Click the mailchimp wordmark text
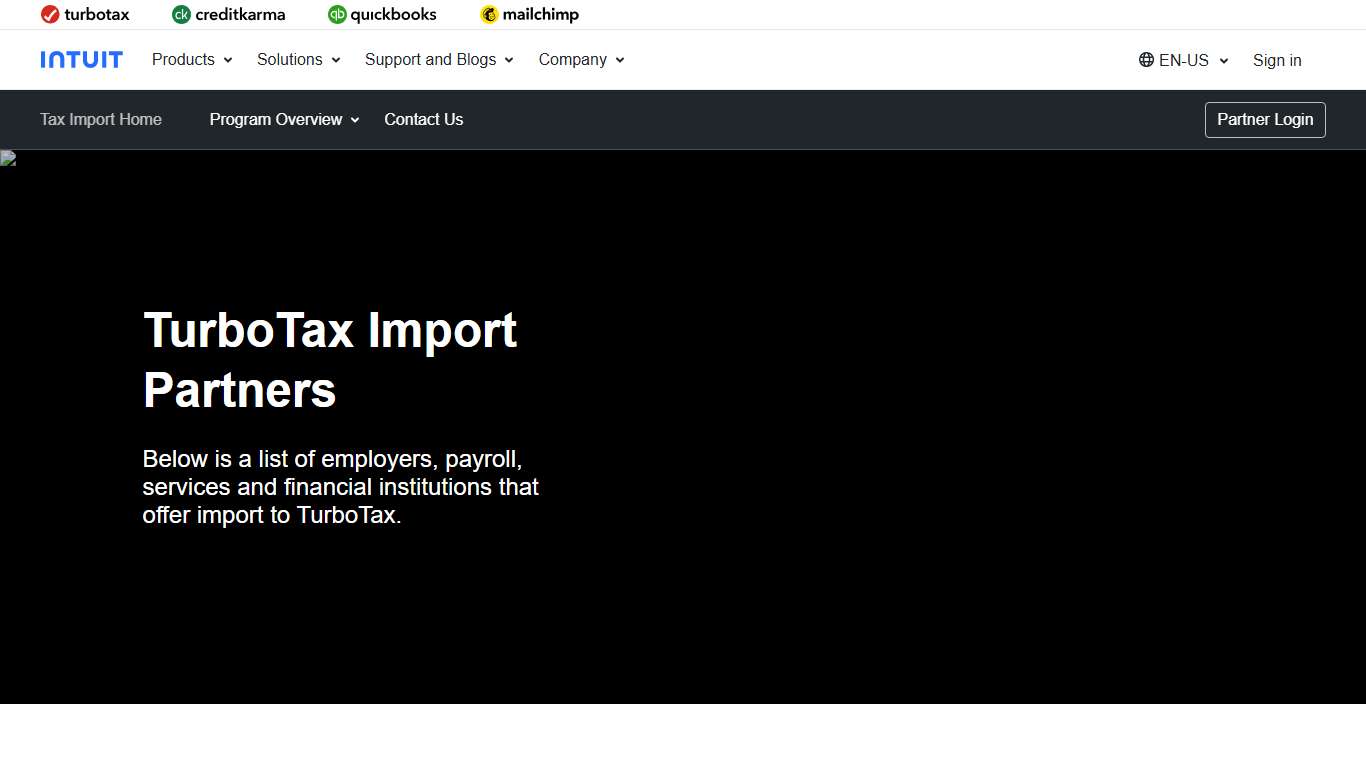 coord(540,14)
